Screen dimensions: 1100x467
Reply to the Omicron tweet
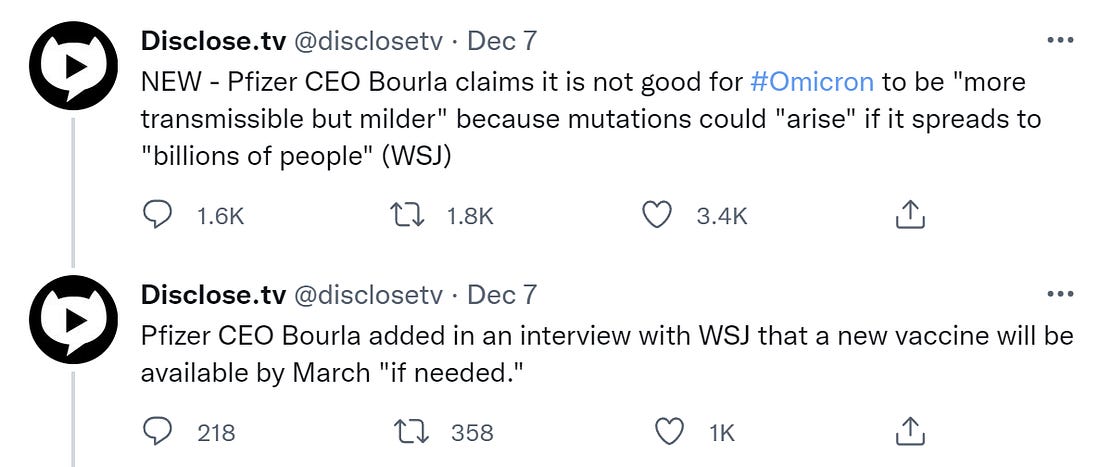click(x=158, y=215)
